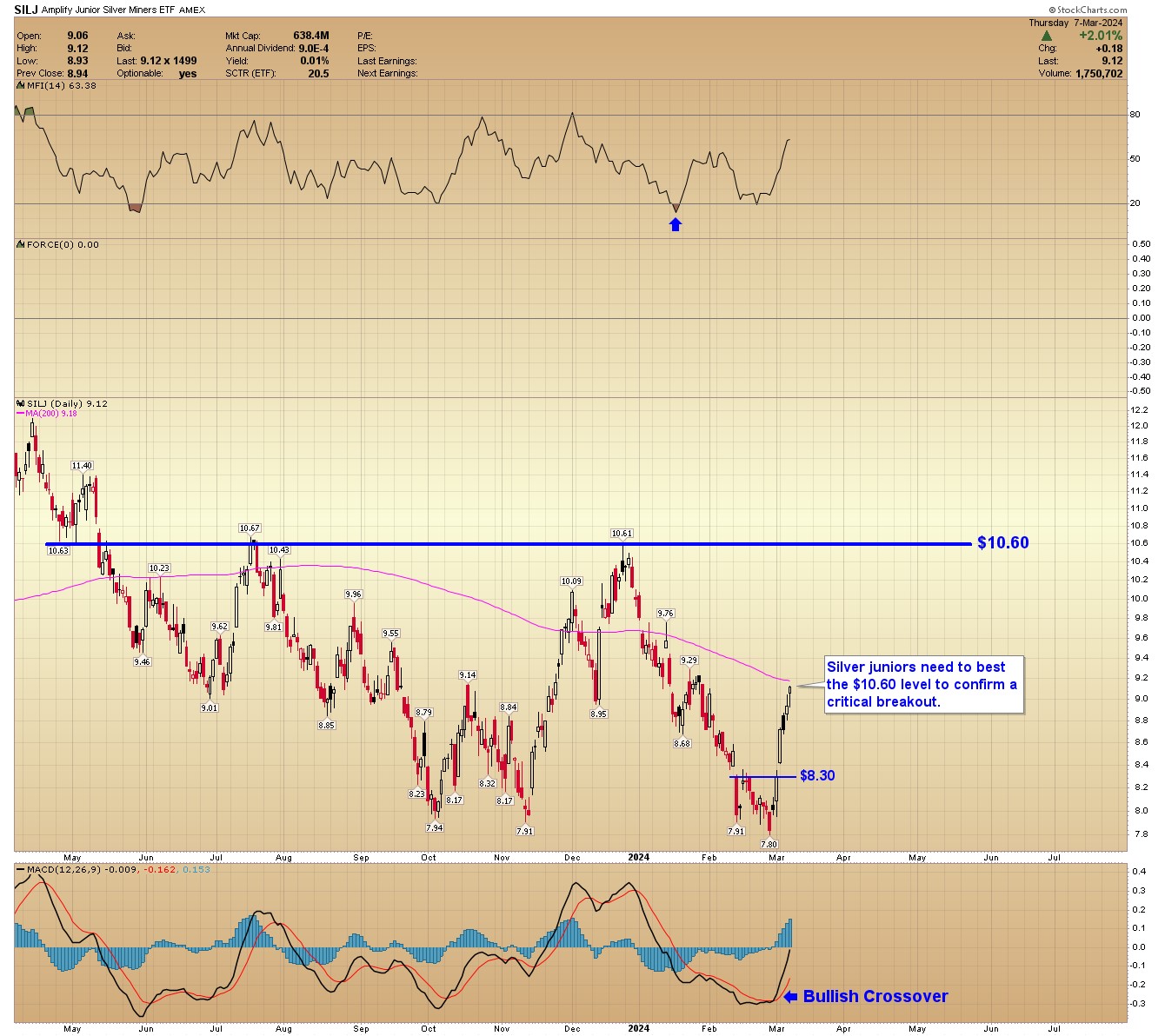Click the 80 level on the MFI axis
Image resolution: width=1165 pixels, height=1036 pixels.
pyautogui.click(x=1135, y=115)
